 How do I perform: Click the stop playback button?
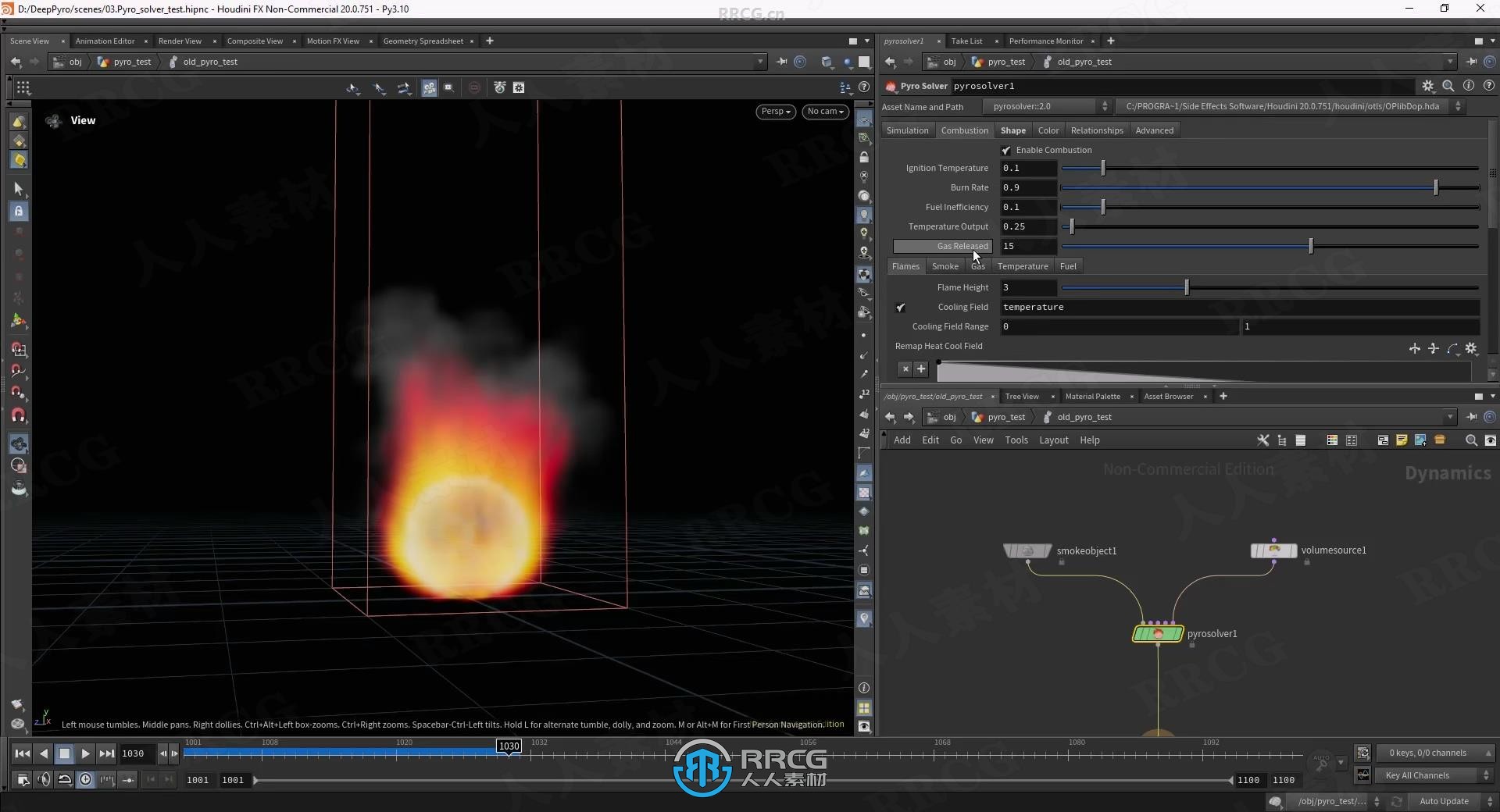point(65,753)
